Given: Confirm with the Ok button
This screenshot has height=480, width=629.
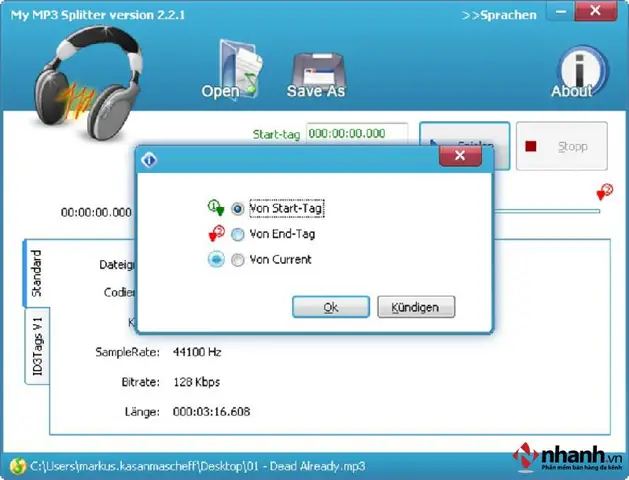Looking at the screenshot, I should click(331, 307).
